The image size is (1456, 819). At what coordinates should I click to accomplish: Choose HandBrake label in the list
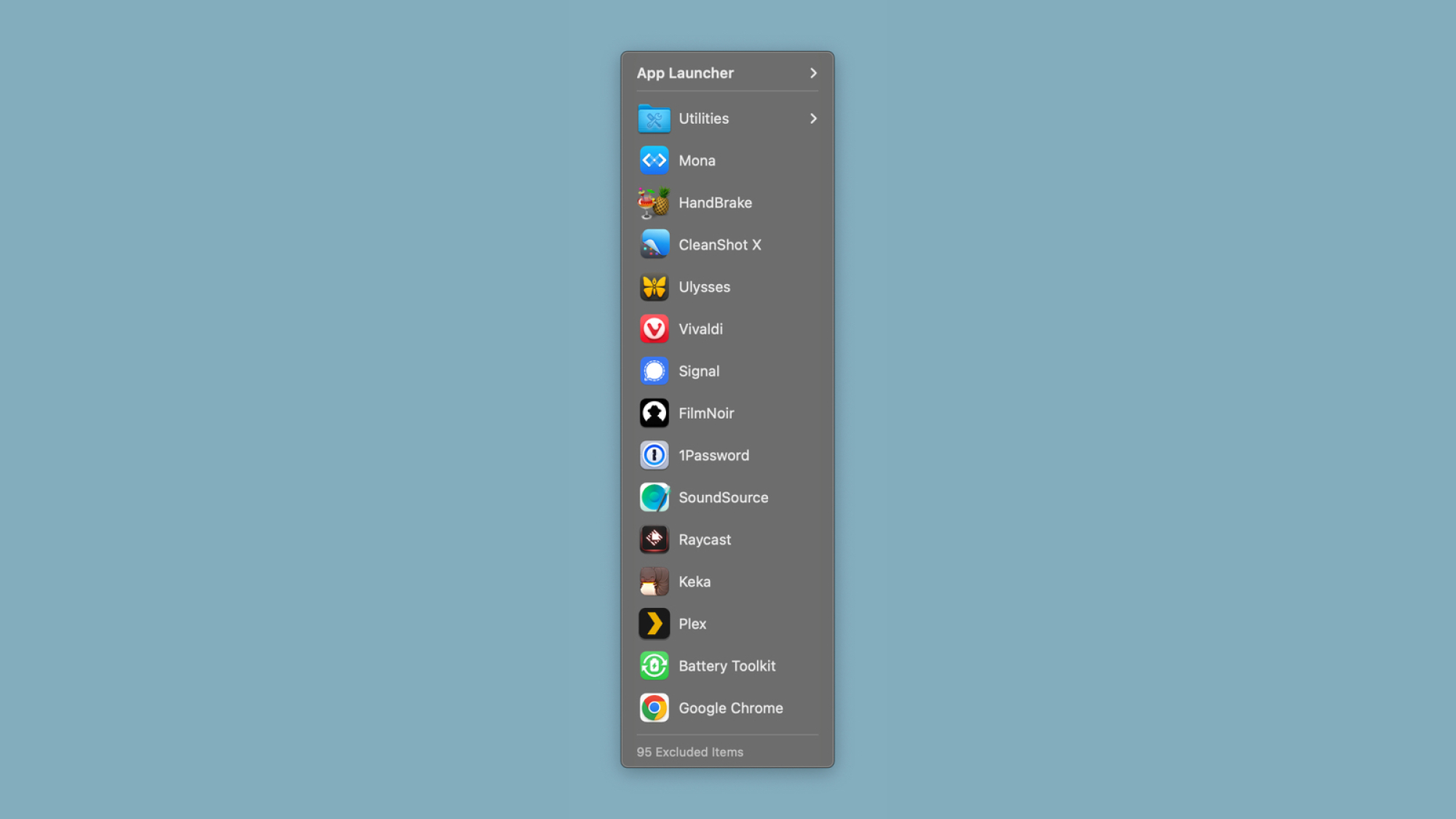pyautogui.click(x=715, y=203)
